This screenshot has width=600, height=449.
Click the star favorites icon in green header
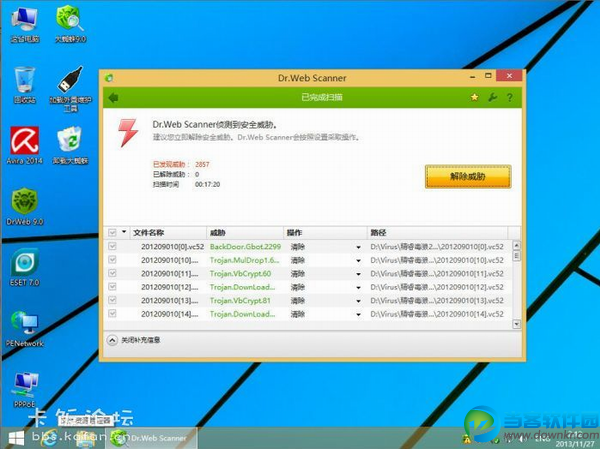click(474, 97)
